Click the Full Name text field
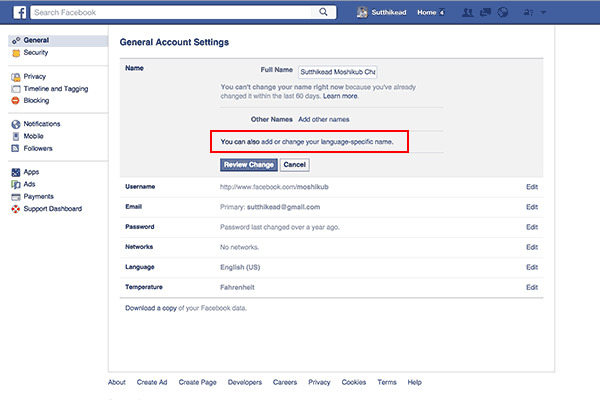The width and height of the screenshot is (600, 400). (338, 72)
